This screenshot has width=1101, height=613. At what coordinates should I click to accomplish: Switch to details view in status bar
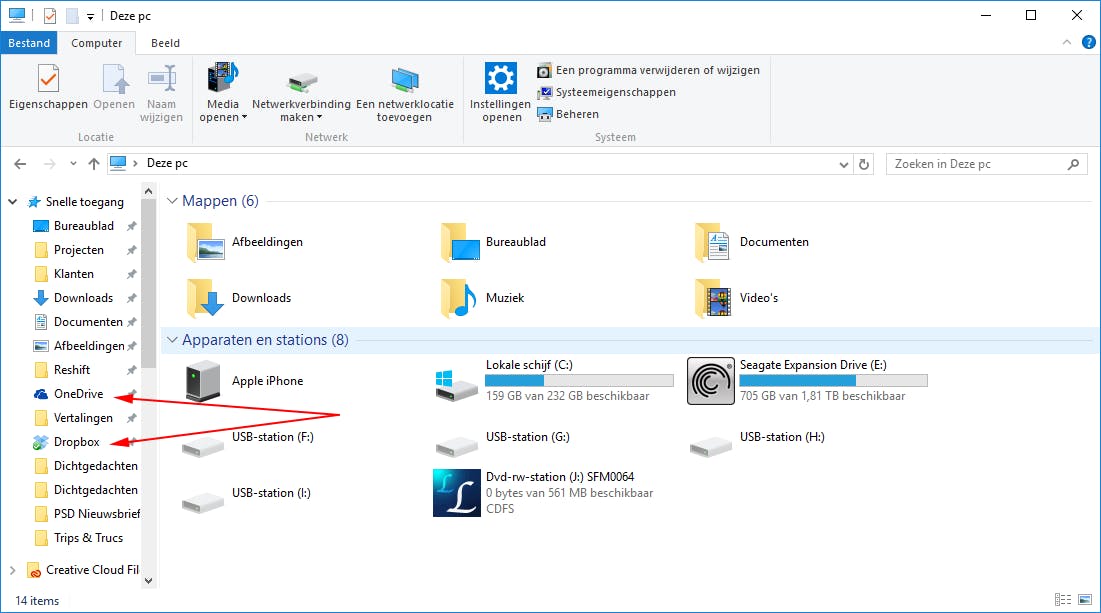pos(1063,599)
